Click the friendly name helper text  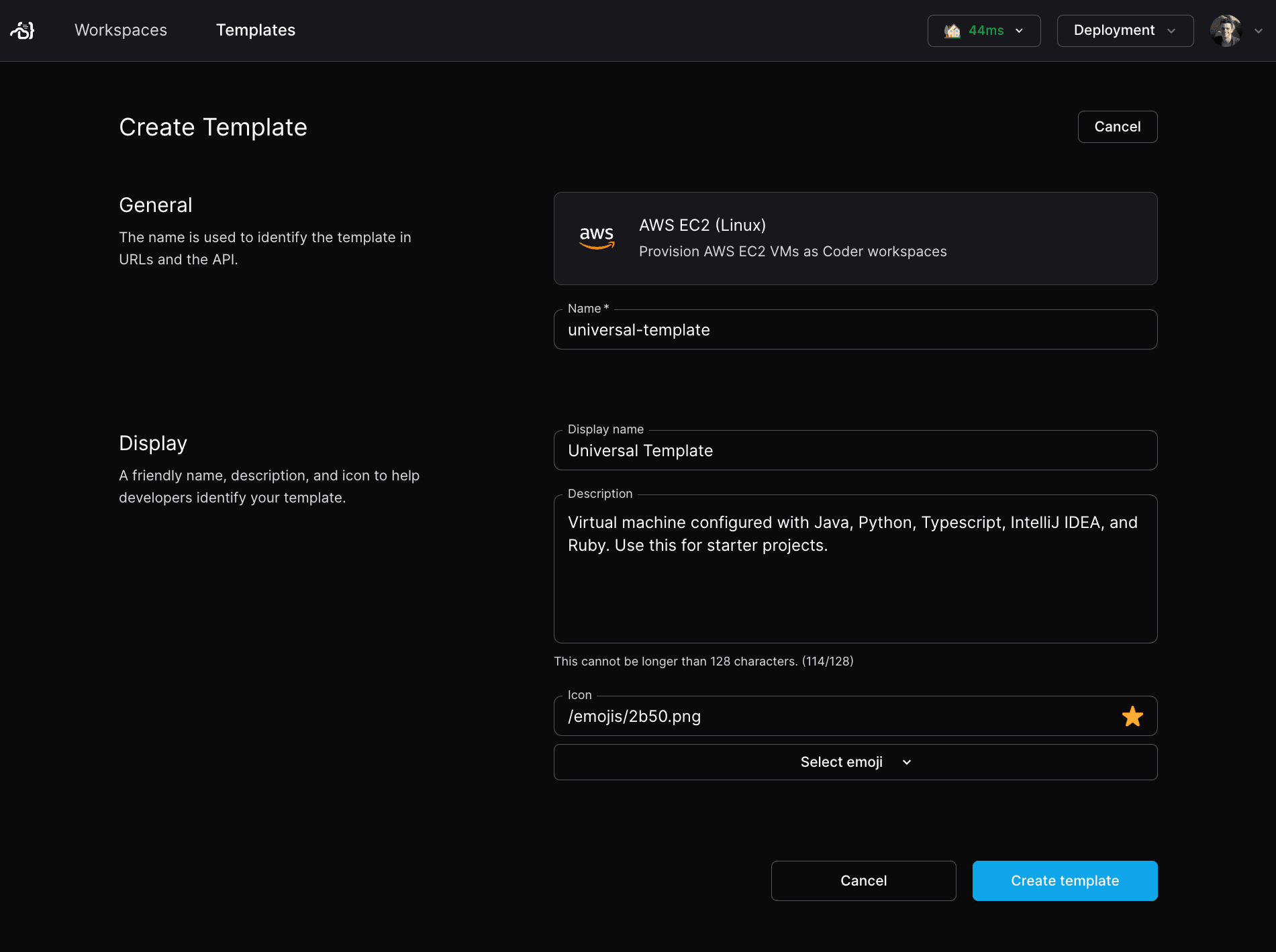coord(269,486)
